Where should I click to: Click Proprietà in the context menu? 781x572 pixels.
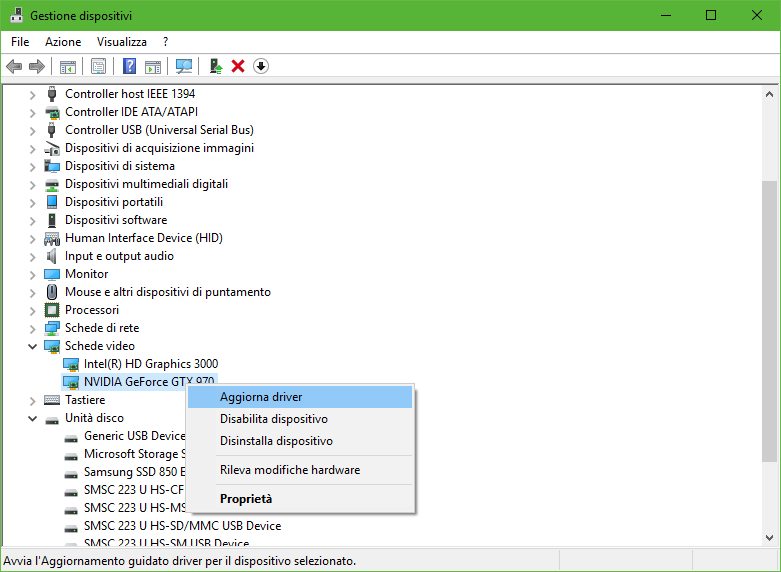[246, 498]
